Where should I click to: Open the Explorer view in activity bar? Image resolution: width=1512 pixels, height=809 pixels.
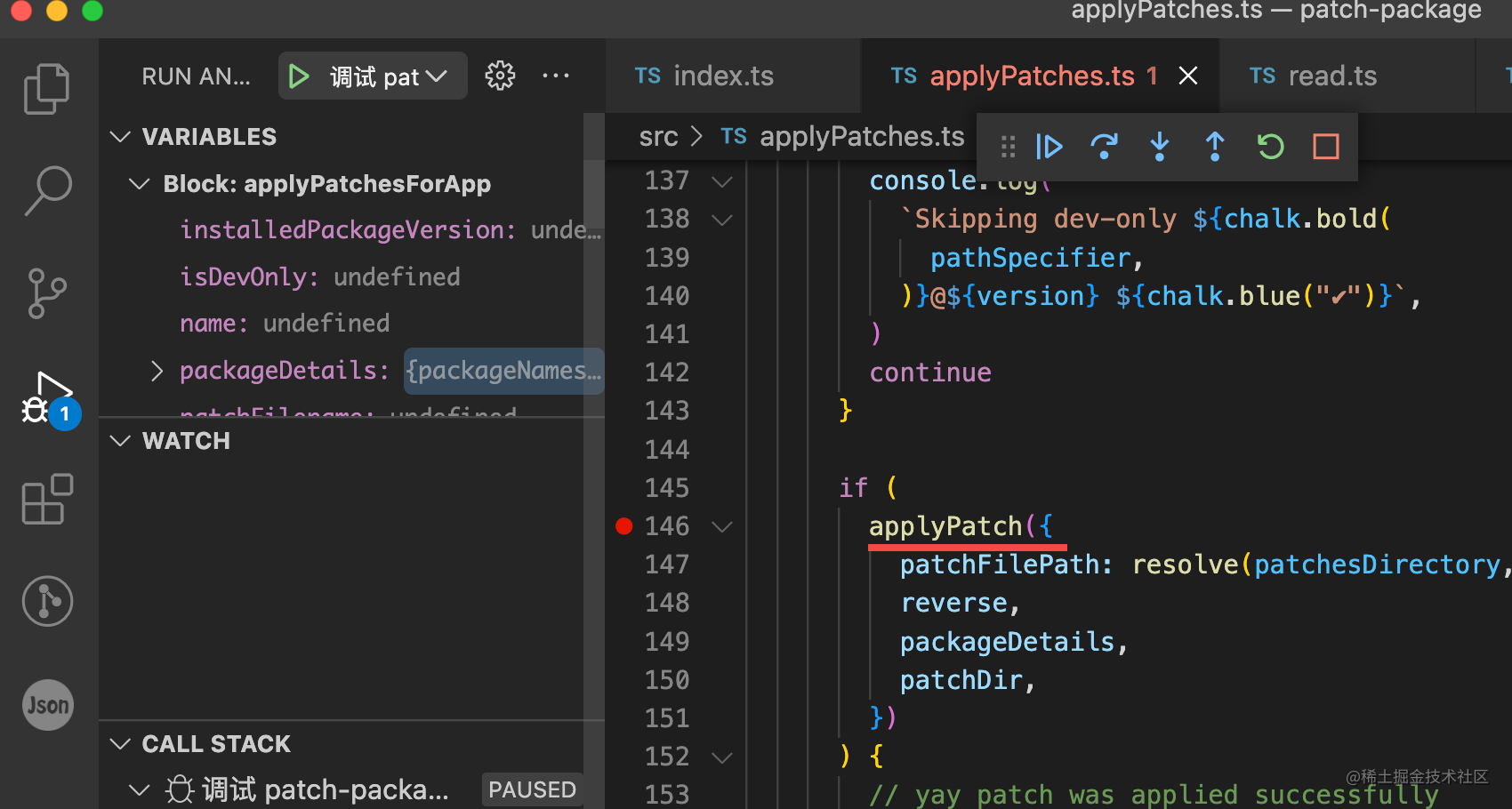tap(46, 89)
